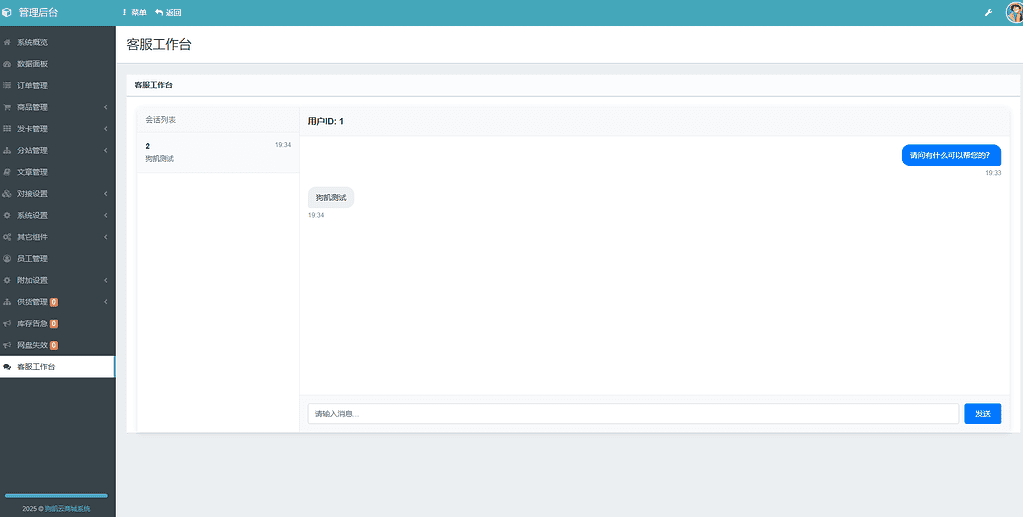Open 员工管理 using its user icon
The image size is (1023, 517).
click(7, 258)
